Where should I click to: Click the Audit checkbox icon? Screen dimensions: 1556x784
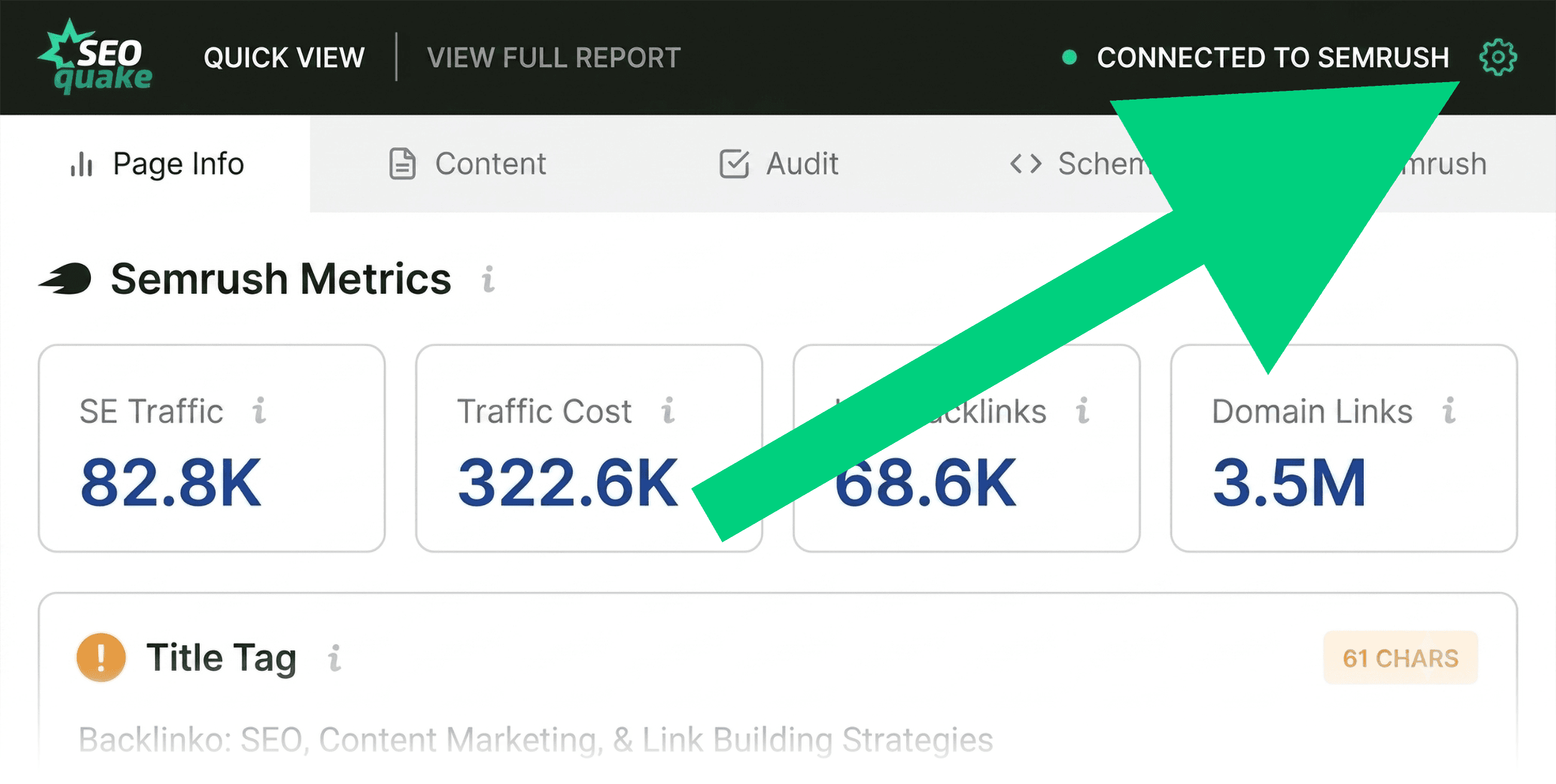734,164
